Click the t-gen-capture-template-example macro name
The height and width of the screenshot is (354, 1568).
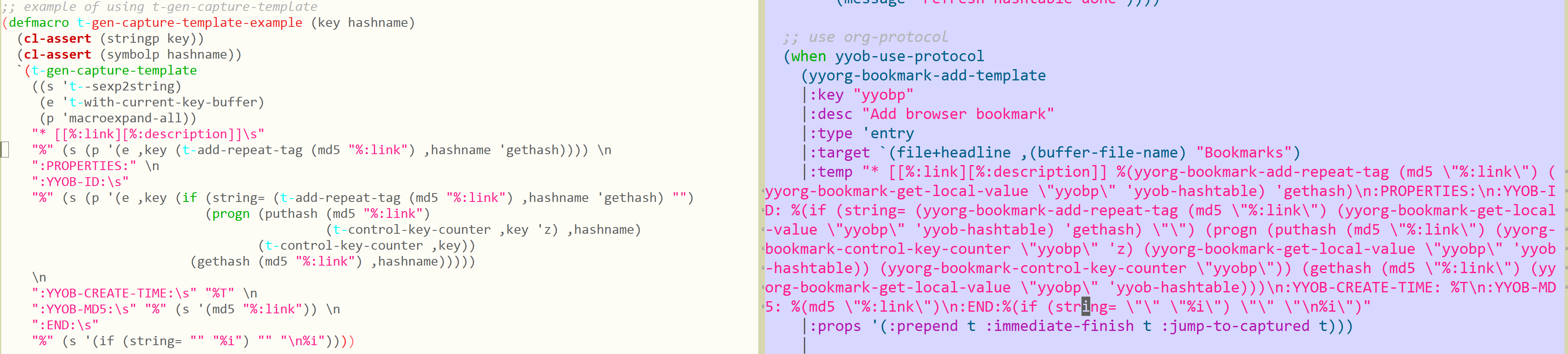tap(189, 23)
